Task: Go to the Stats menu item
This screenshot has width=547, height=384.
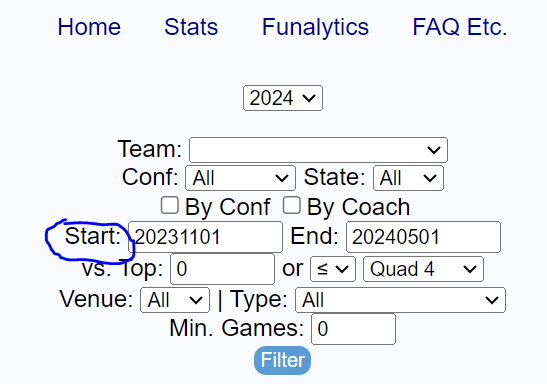Action: pyautogui.click(x=191, y=27)
